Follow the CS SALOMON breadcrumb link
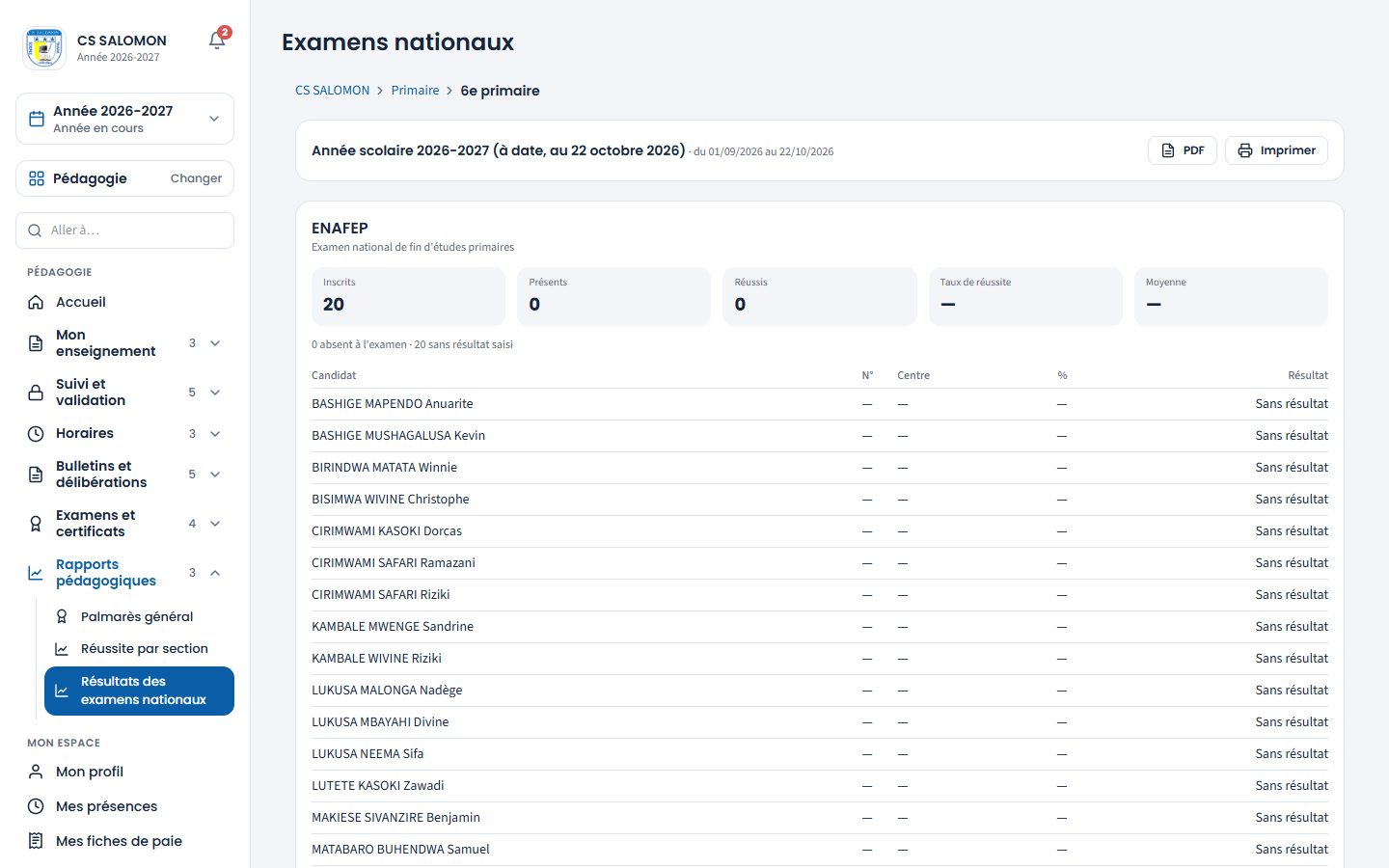Screen dimensions: 1389x868 (332, 91)
